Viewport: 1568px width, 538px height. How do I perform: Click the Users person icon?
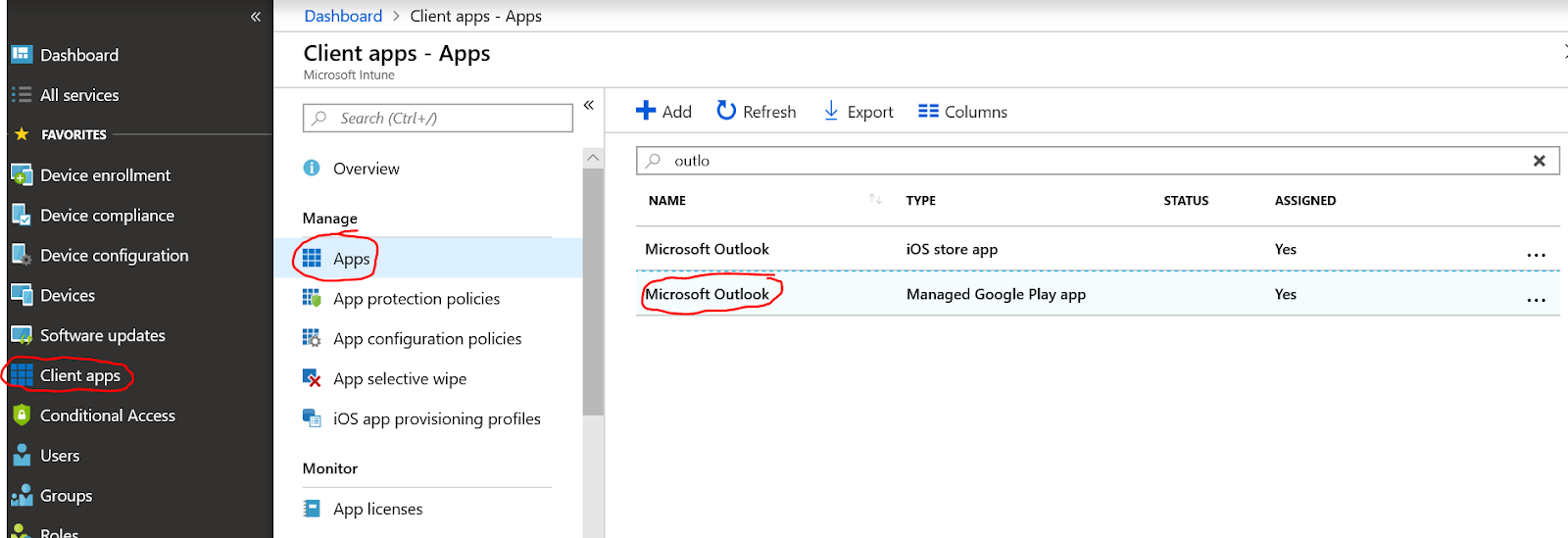(x=22, y=456)
